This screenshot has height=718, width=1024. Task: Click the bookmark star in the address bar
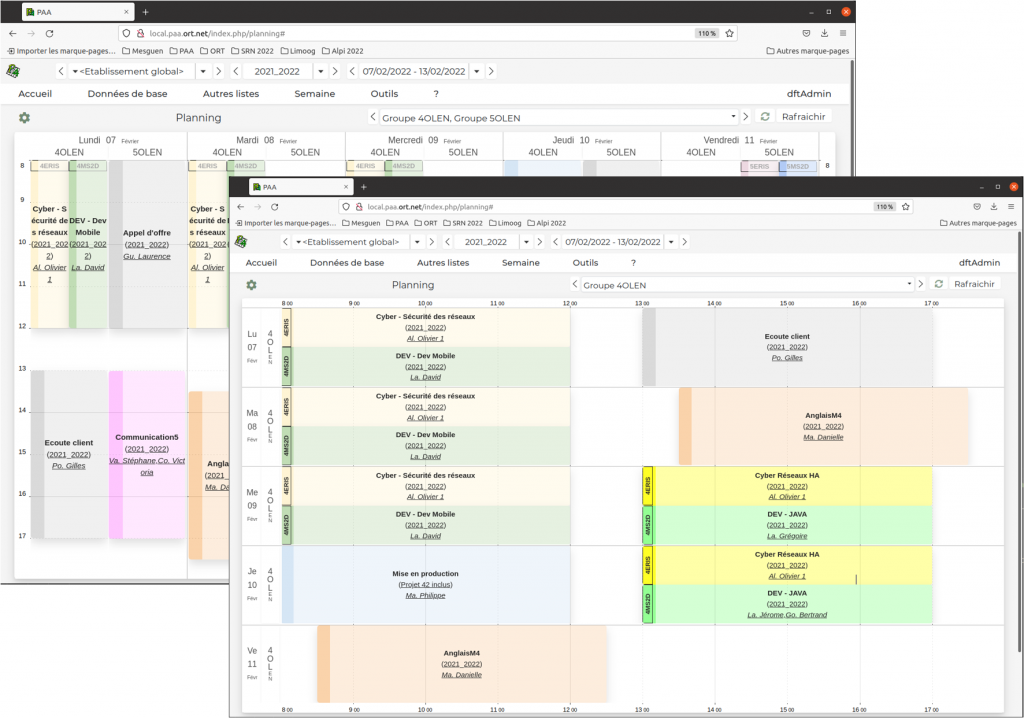905,206
